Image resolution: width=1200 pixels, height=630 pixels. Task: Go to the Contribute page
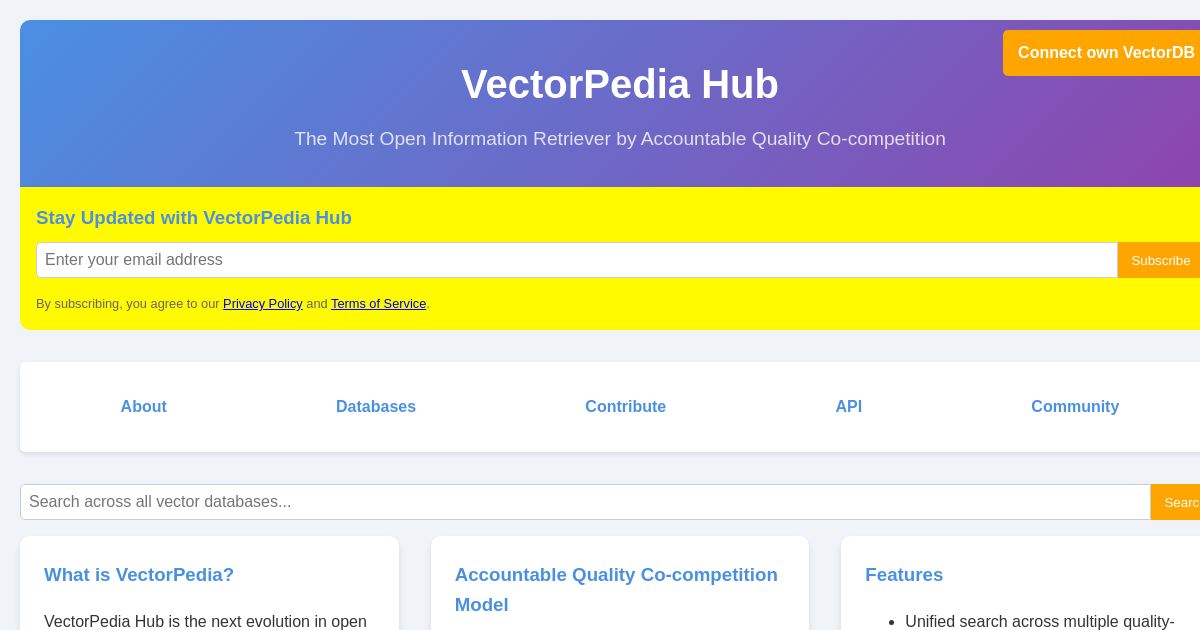click(x=625, y=407)
